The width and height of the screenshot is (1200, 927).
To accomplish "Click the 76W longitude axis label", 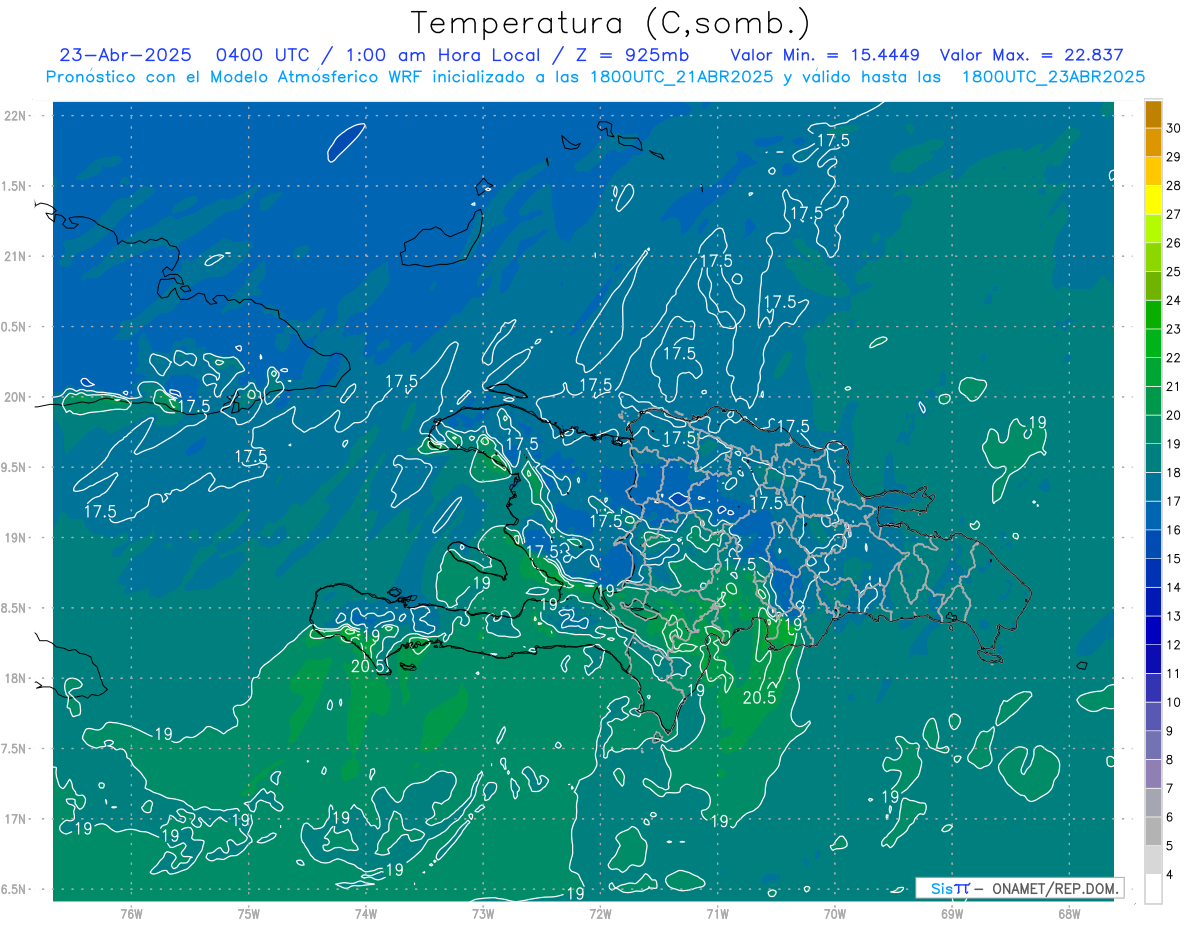I will tap(131, 913).
